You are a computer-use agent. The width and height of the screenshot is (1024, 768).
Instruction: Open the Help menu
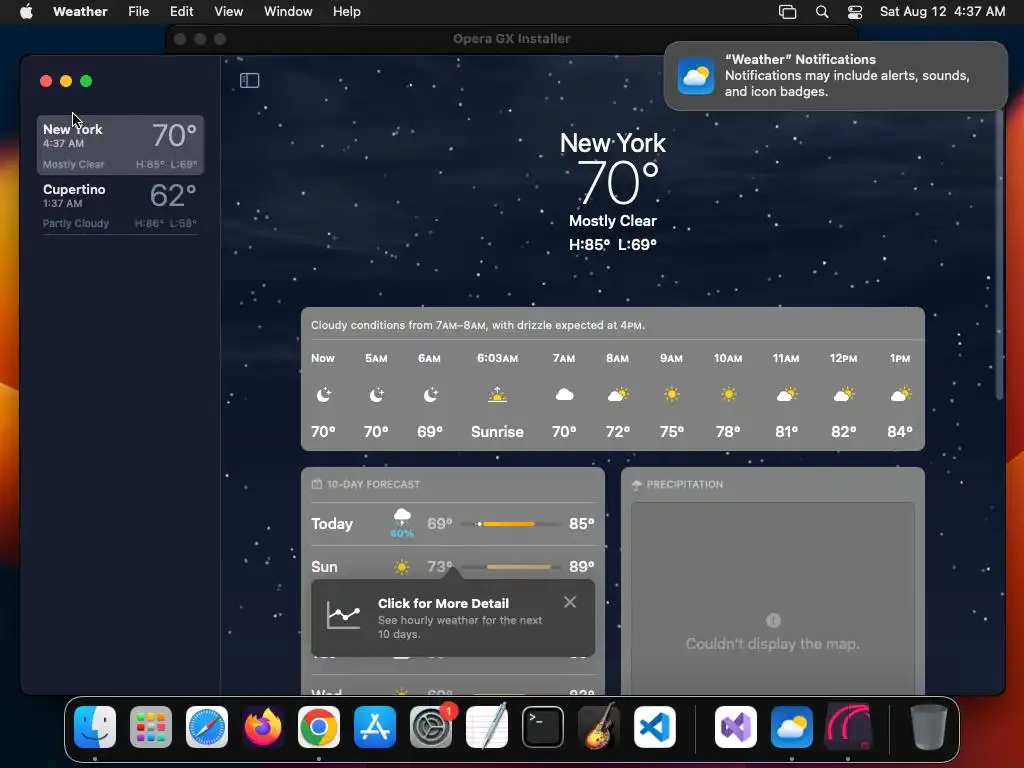tap(346, 12)
